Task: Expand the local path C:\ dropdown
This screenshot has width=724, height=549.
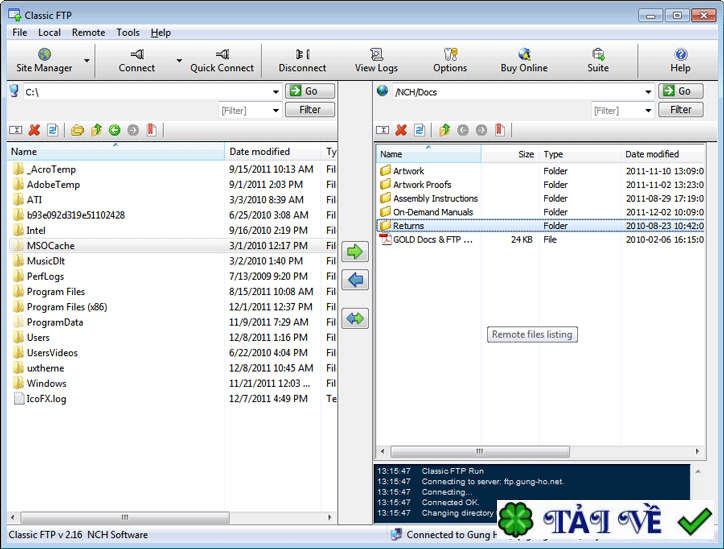Action: pyautogui.click(x=275, y=92)
